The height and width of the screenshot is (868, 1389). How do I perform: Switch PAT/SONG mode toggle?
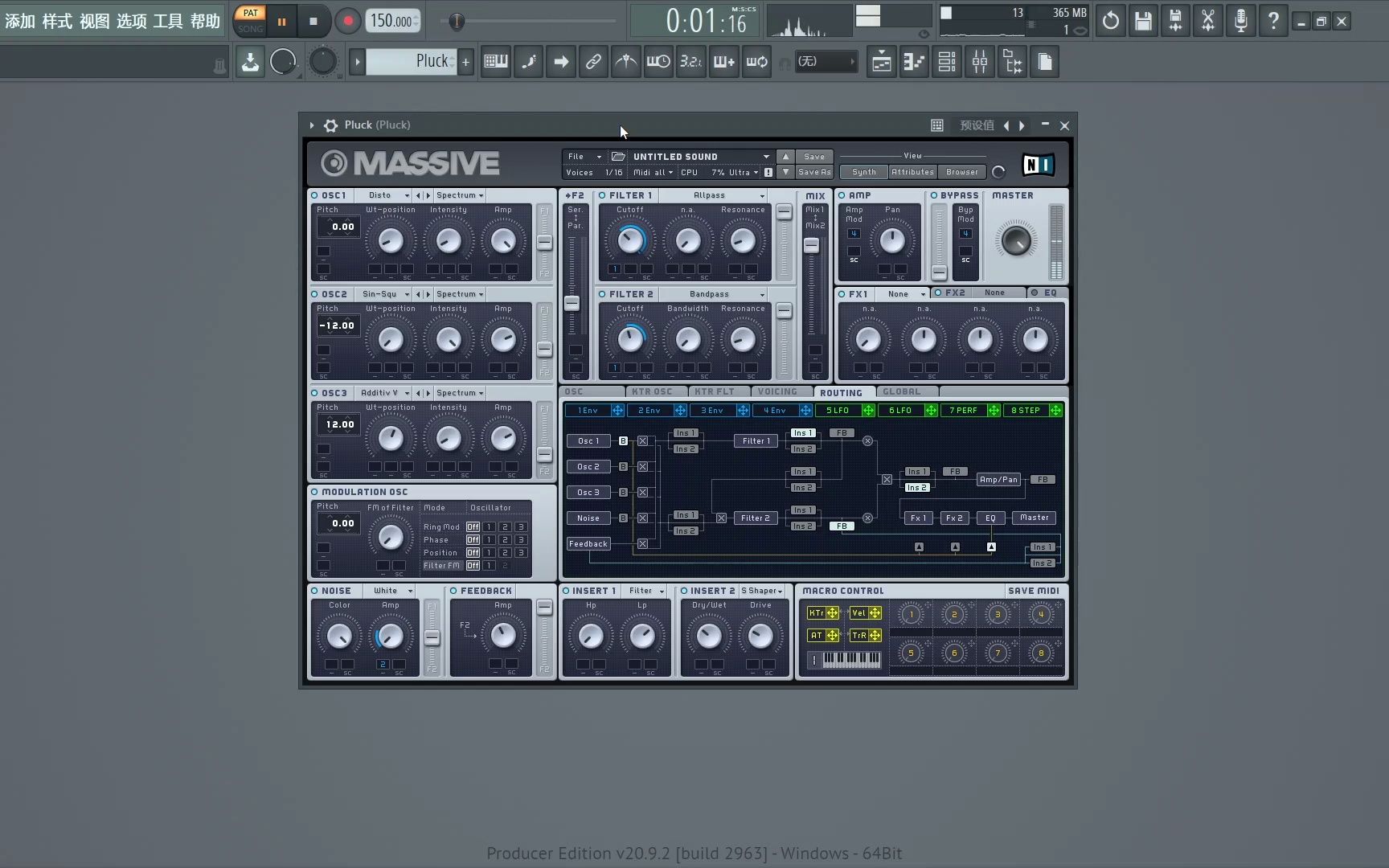click(x=250, y=21)
